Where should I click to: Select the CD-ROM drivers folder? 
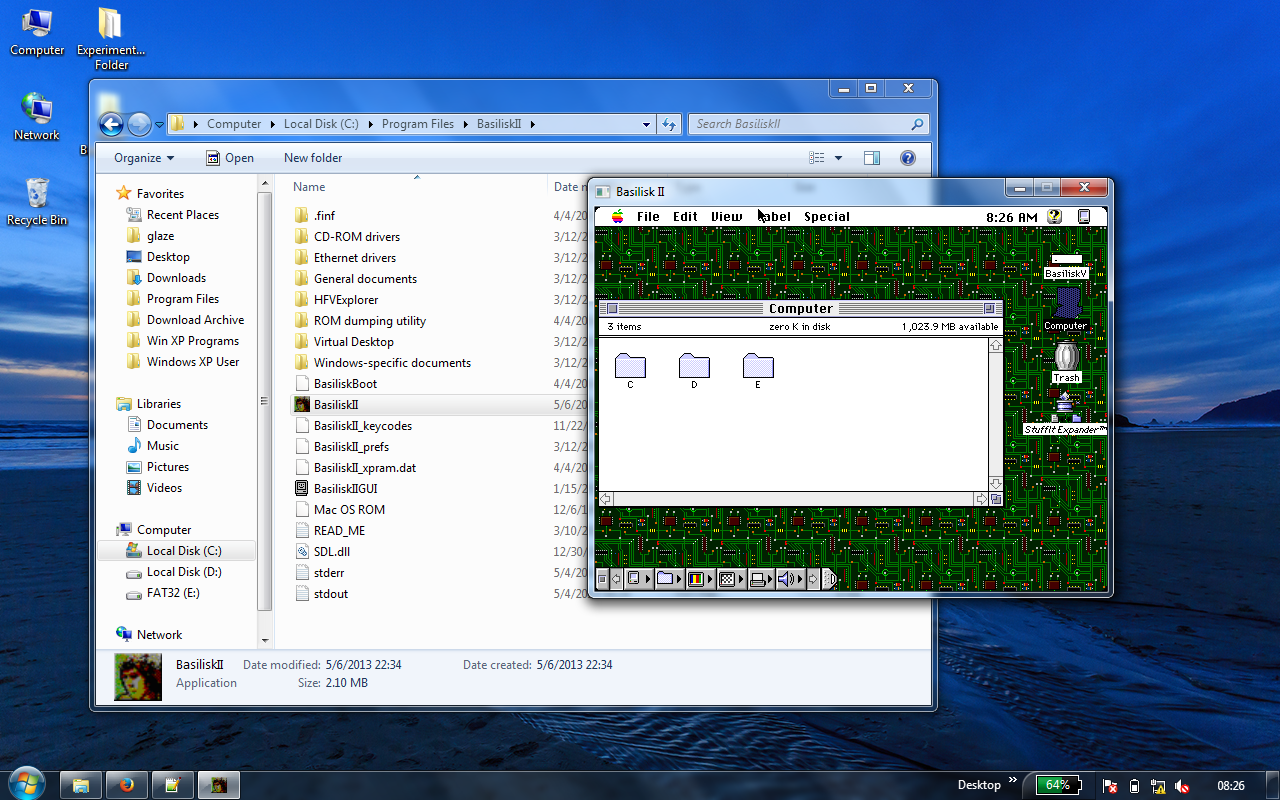(x=357, y=237)
